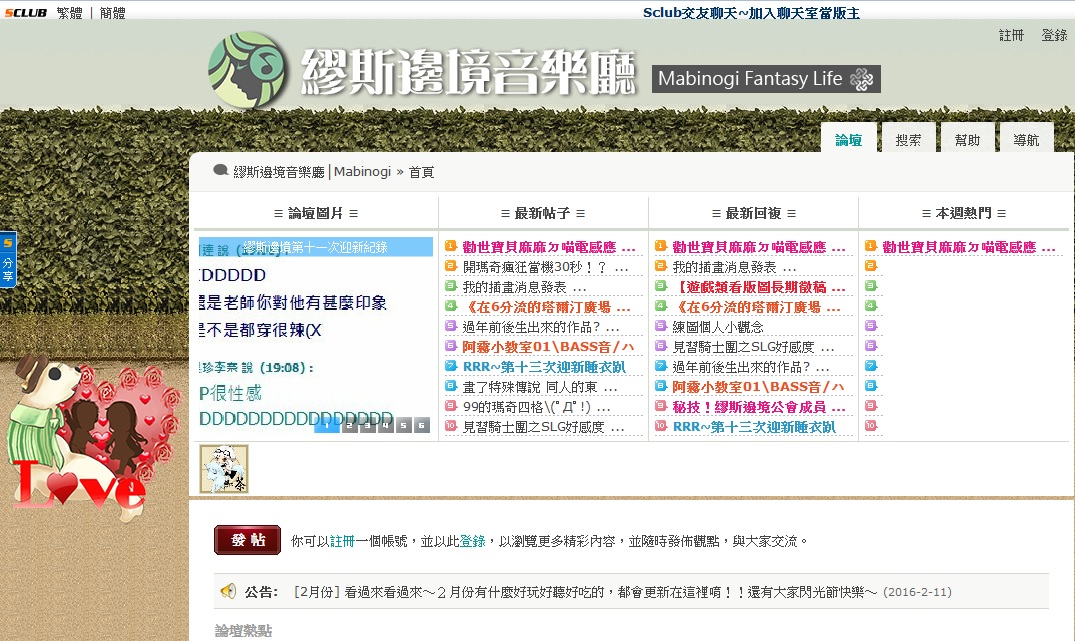The image size is (1075, 641).
Task: Click rank 3 icon in 最新回複 column
Action: pos(661,285)
